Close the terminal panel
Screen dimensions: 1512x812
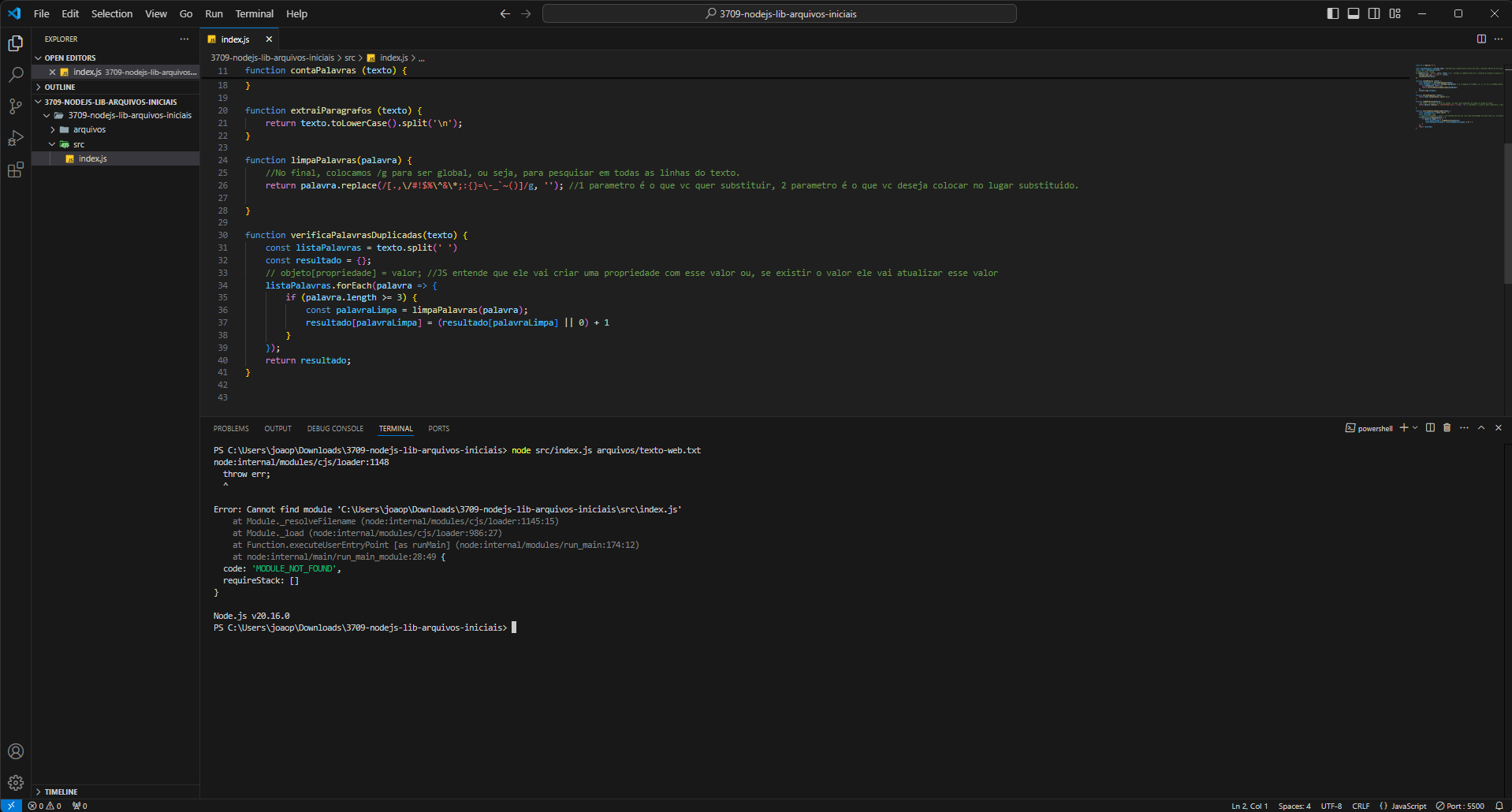point(1499,428)
